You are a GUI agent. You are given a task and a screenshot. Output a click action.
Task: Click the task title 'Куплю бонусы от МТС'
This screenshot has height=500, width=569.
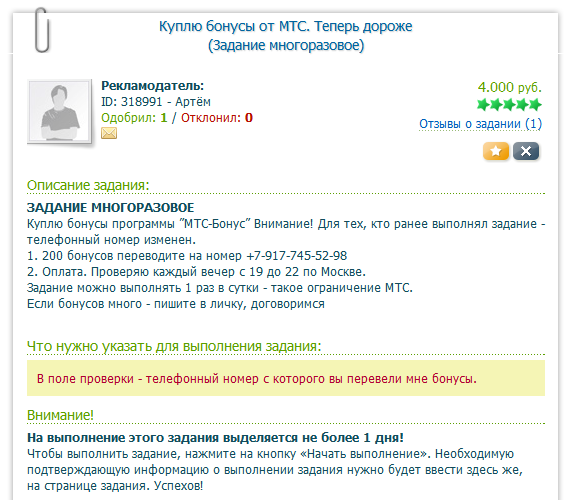286,26
